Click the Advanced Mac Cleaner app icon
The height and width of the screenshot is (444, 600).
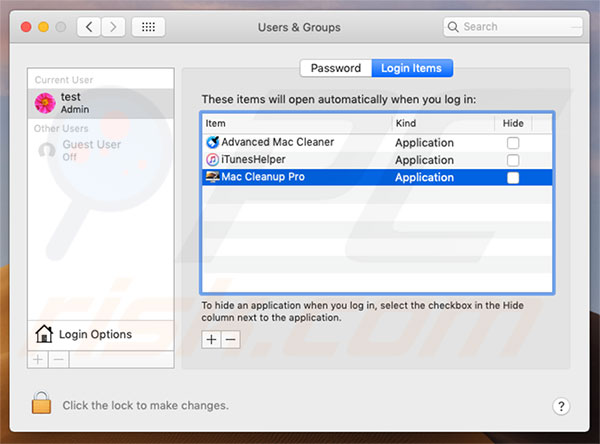click(213, 142)
